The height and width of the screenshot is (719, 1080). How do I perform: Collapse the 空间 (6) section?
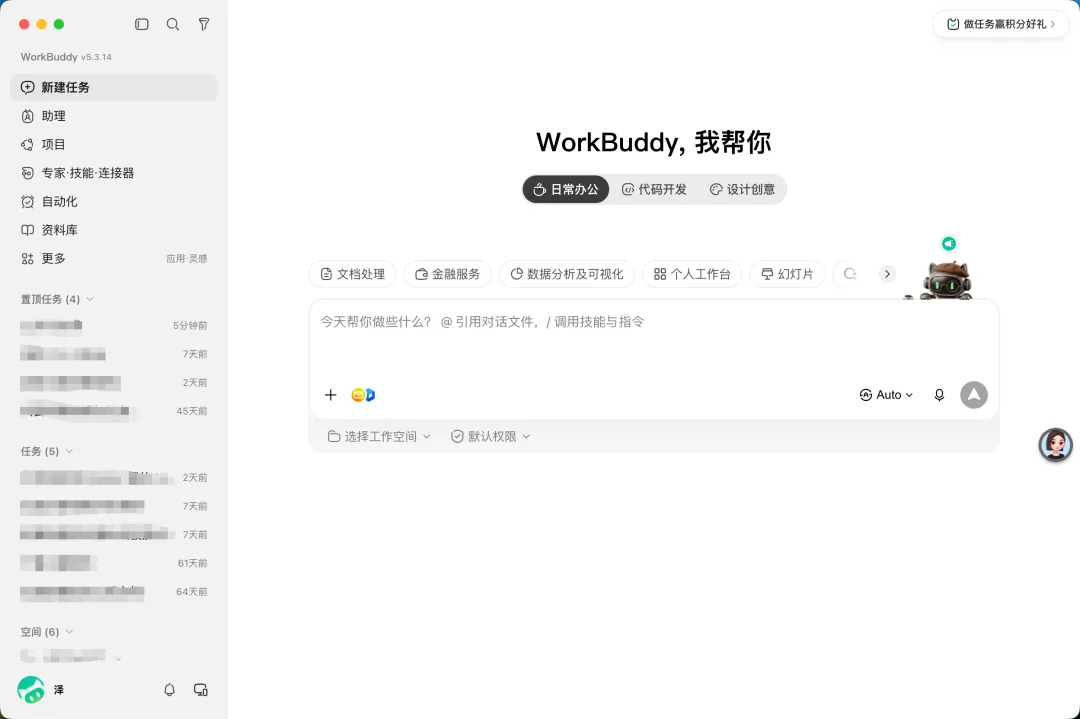click(x=47, y=632)
